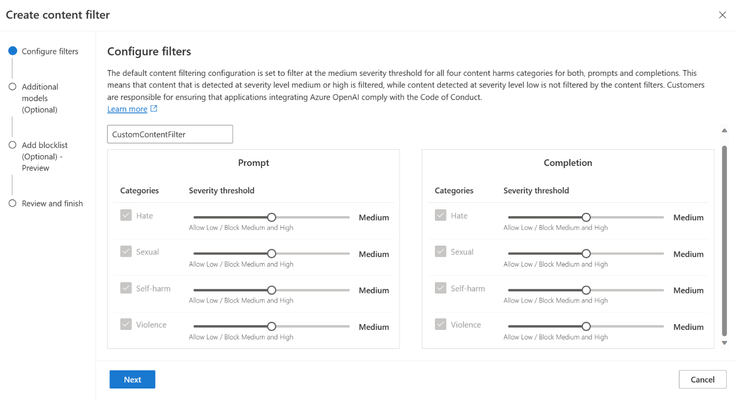Click the CustomContentFilter name field
The width and height of the screenshot is (737, 400).
(170, 134)
